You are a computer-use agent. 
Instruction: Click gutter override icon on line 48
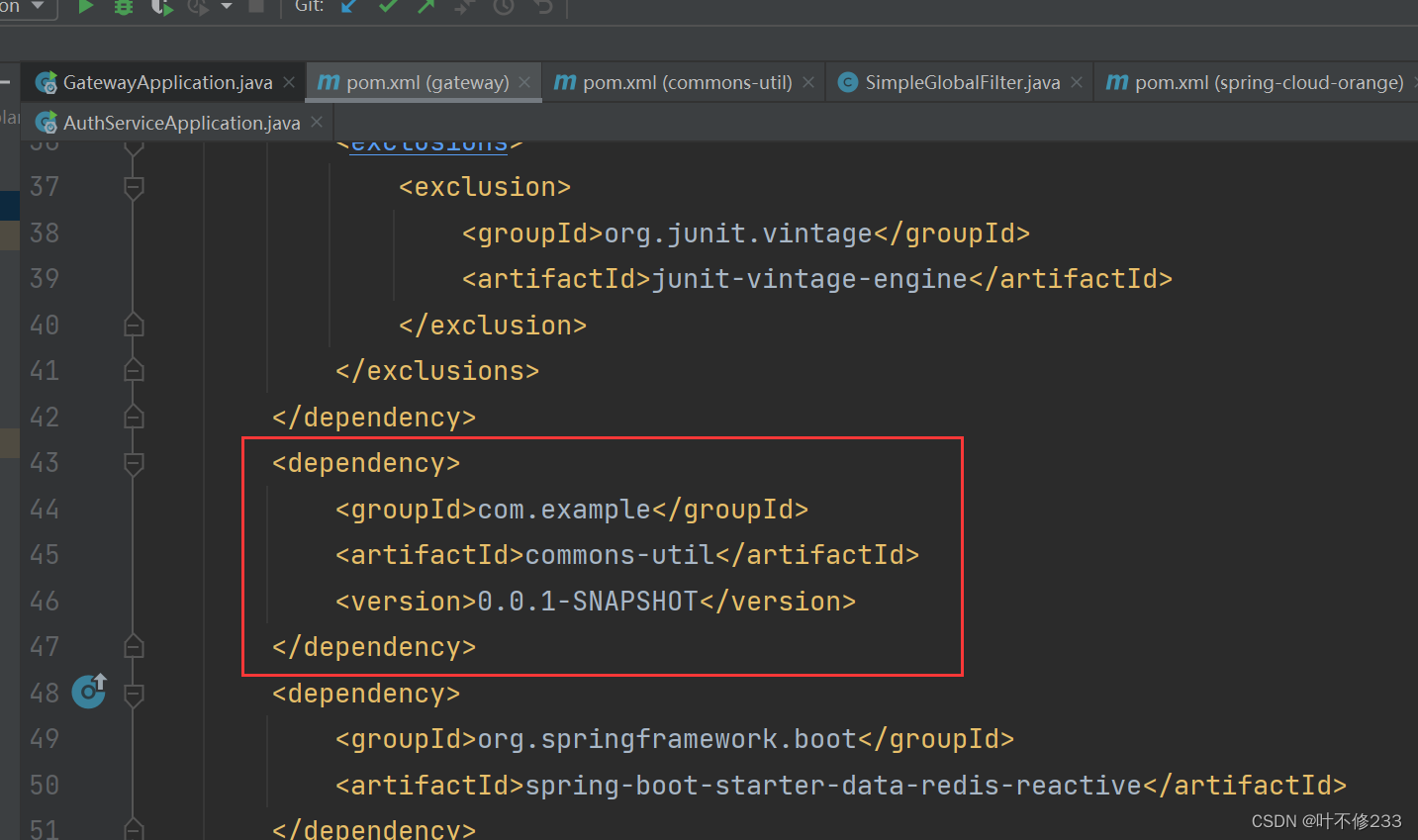[89, 691]
